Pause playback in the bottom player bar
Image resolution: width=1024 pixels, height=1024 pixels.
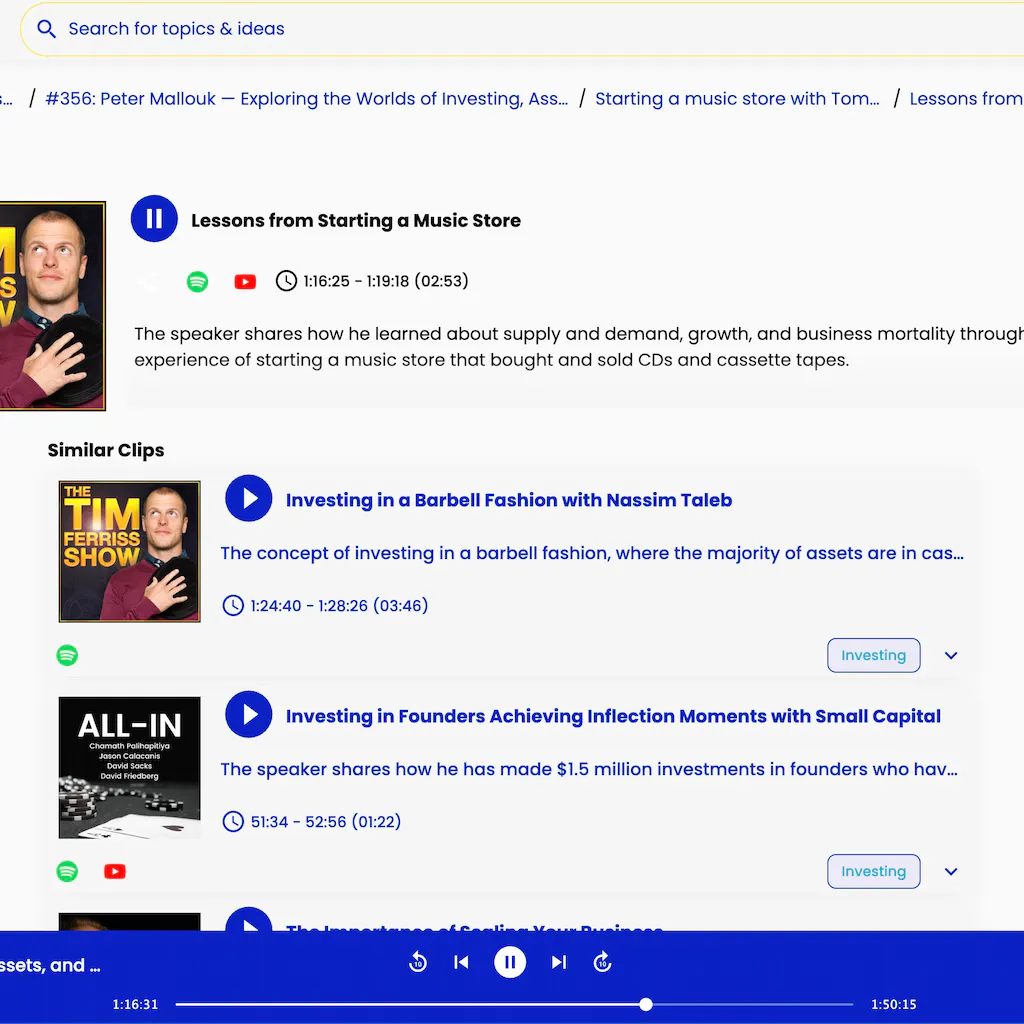click(x=510, y=962)
